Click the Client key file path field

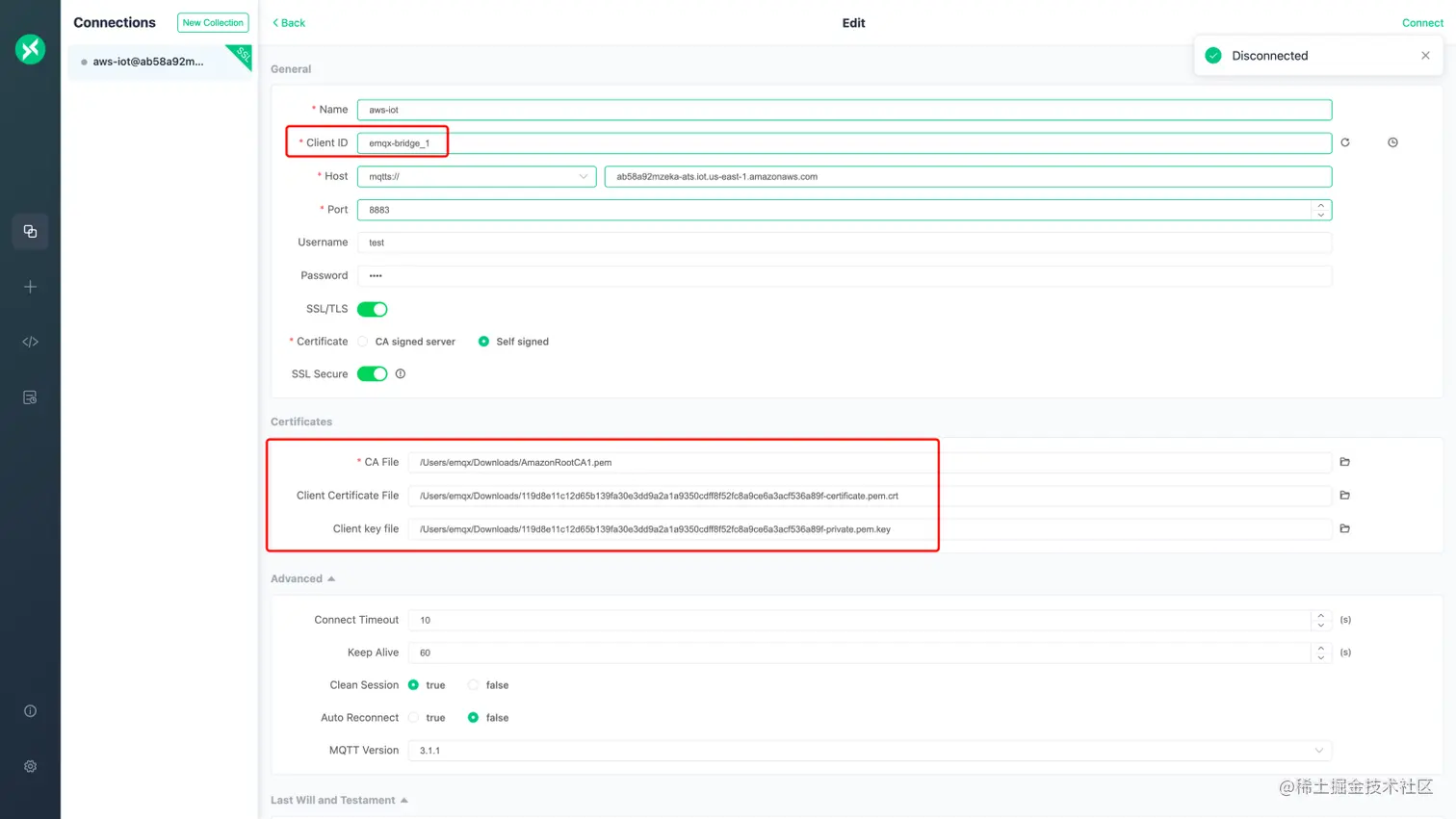point(870,529)
